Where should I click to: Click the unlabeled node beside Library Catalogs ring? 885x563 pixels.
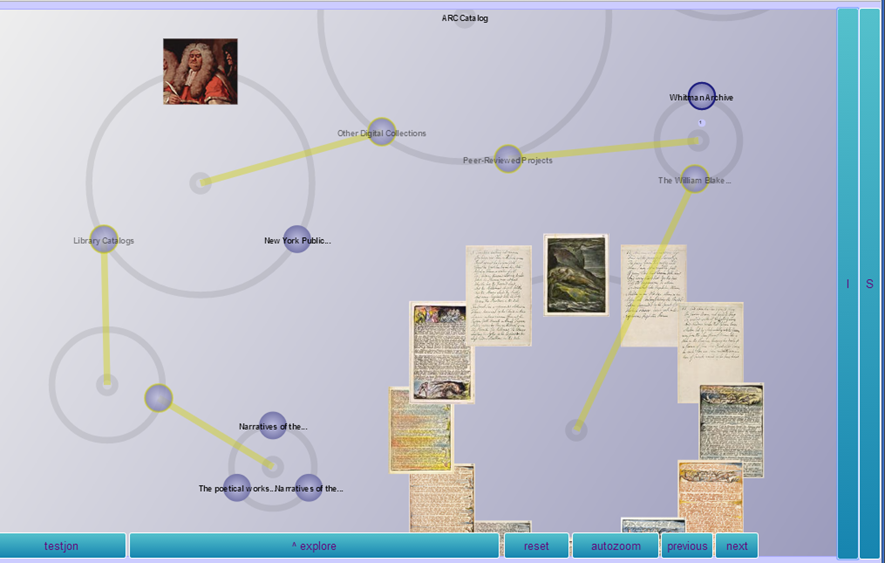[159, 398]
